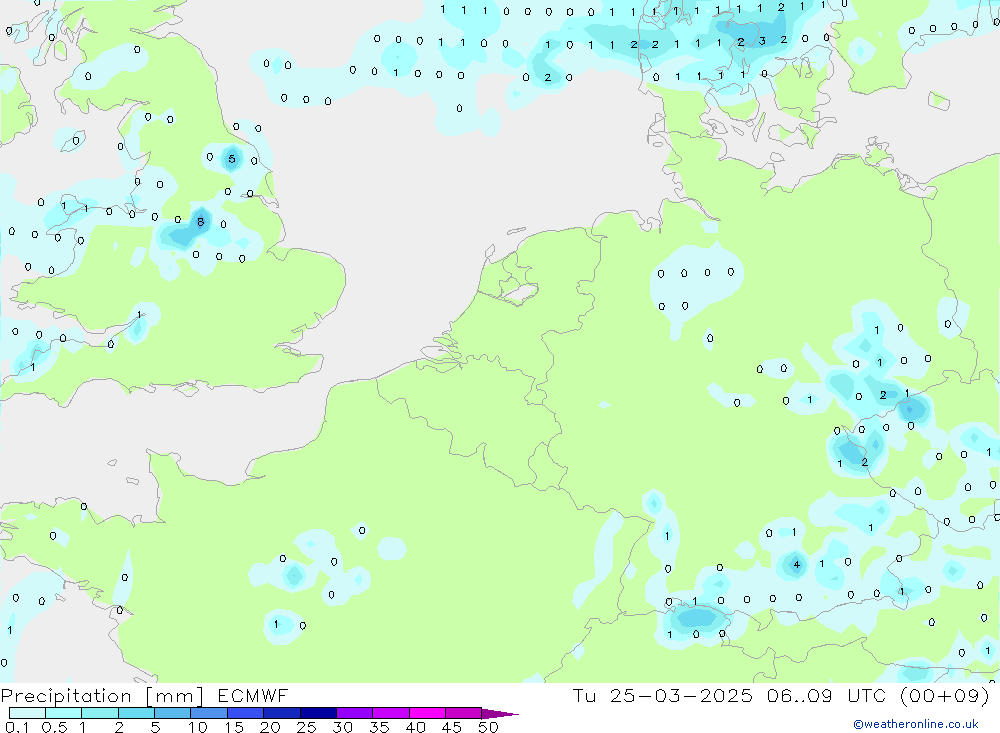
Task: Click the legend arrow tip above 50
Action: [500, 714]
